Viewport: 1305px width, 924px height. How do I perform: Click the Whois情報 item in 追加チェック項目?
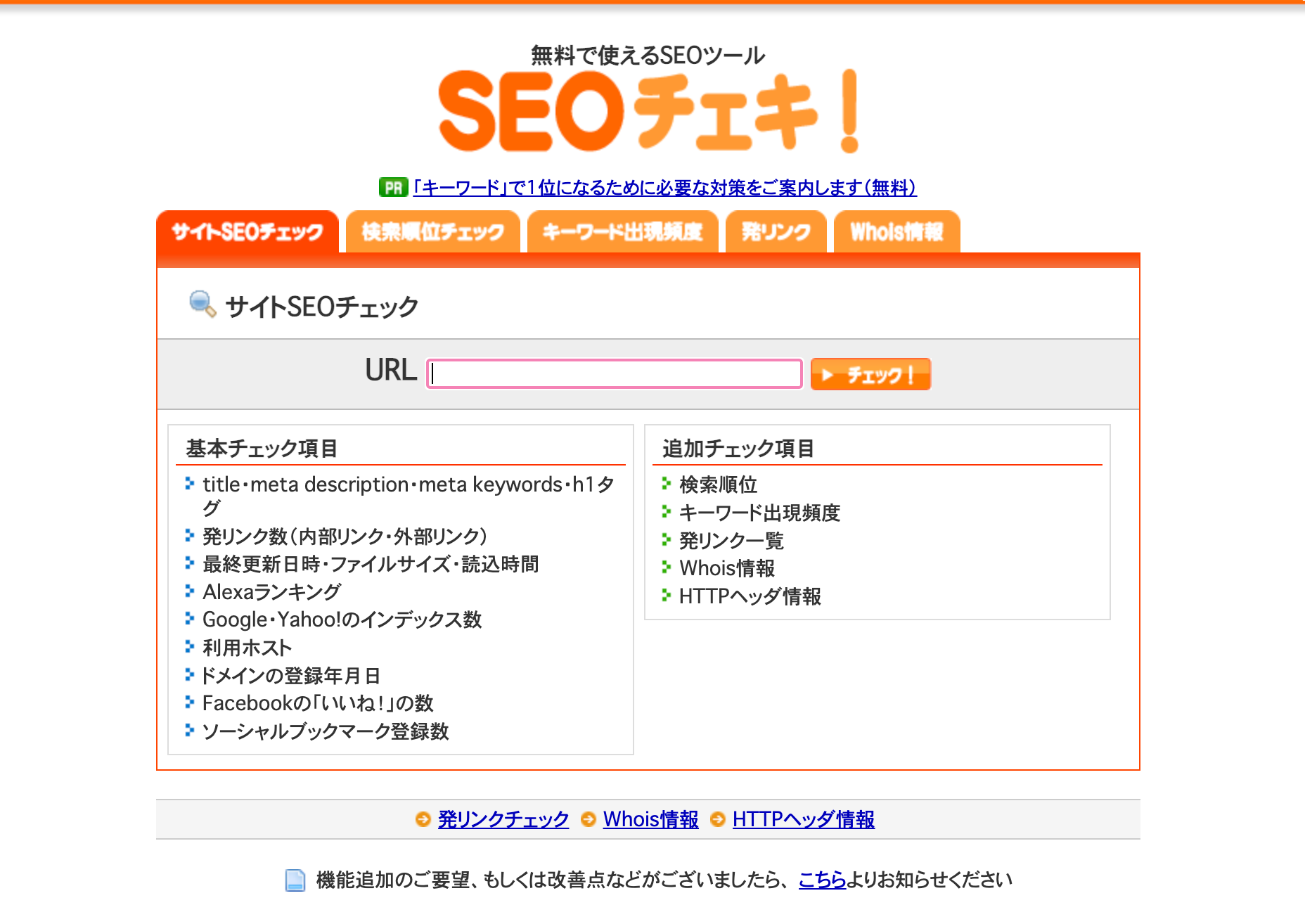coord(727,568)
